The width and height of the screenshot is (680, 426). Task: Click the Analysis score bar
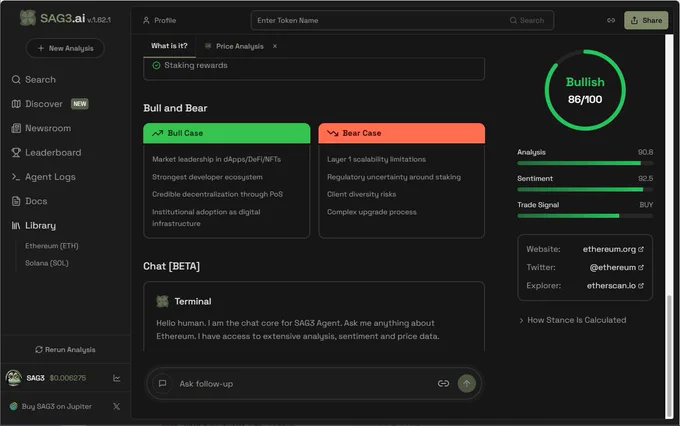click(585, 163)
